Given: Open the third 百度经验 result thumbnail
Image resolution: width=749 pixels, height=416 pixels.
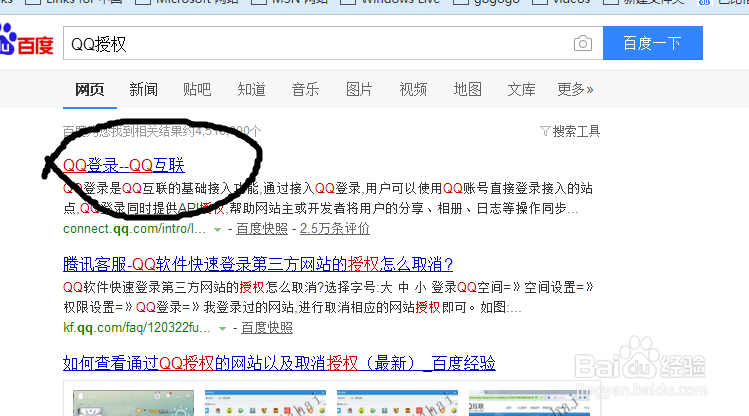Looking at the screenshot, I should (397, 403).
